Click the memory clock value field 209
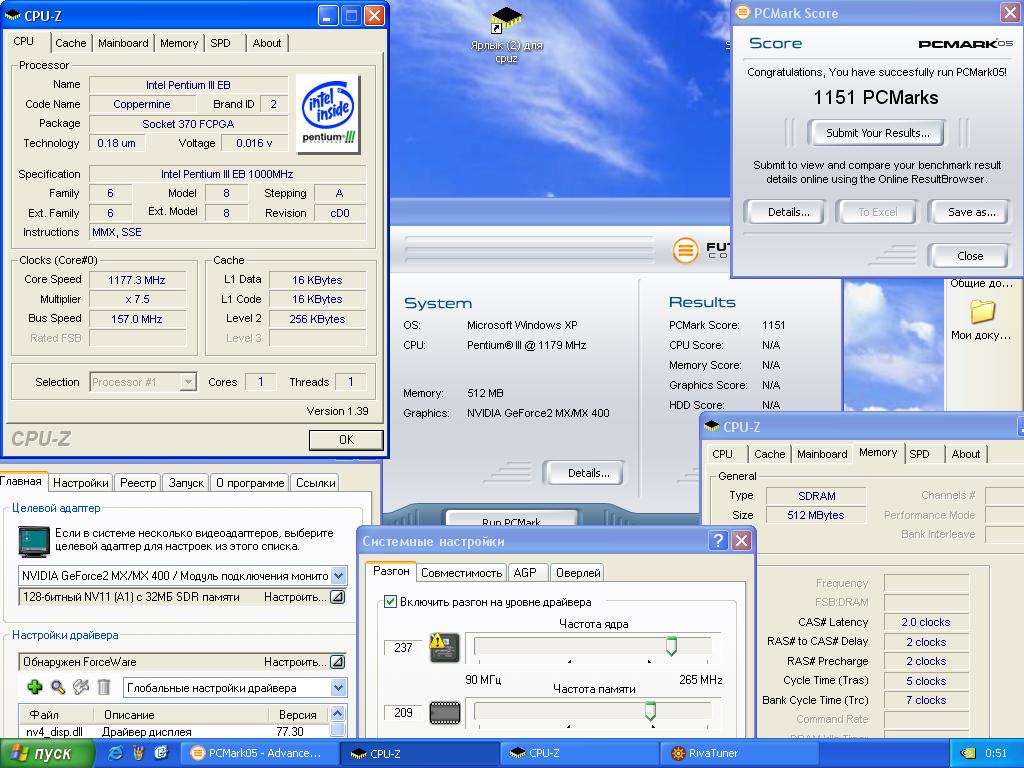1024x768 pixels. [x=403, y=712]
